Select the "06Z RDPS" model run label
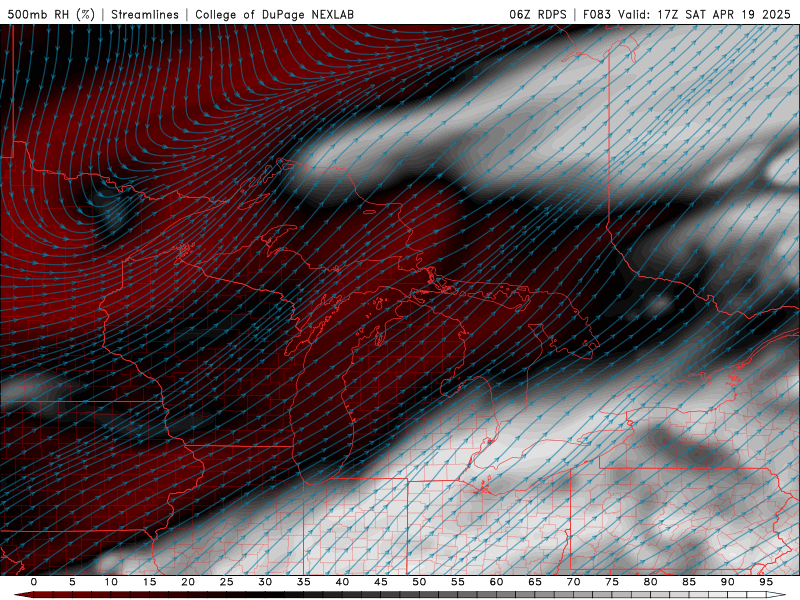This screenshot has height=600, width=800. (x=538, y=14)
